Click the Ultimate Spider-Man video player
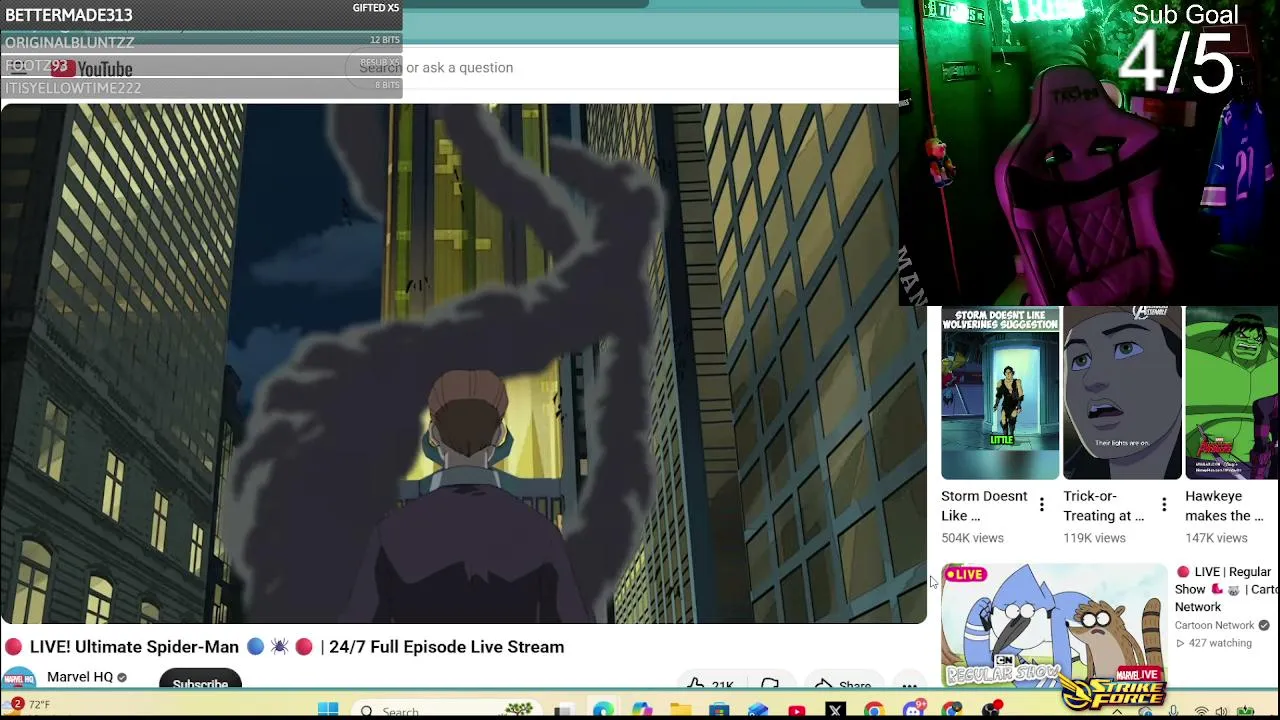The height and width of the screenshot is (720, 1280). pos(463,363)
